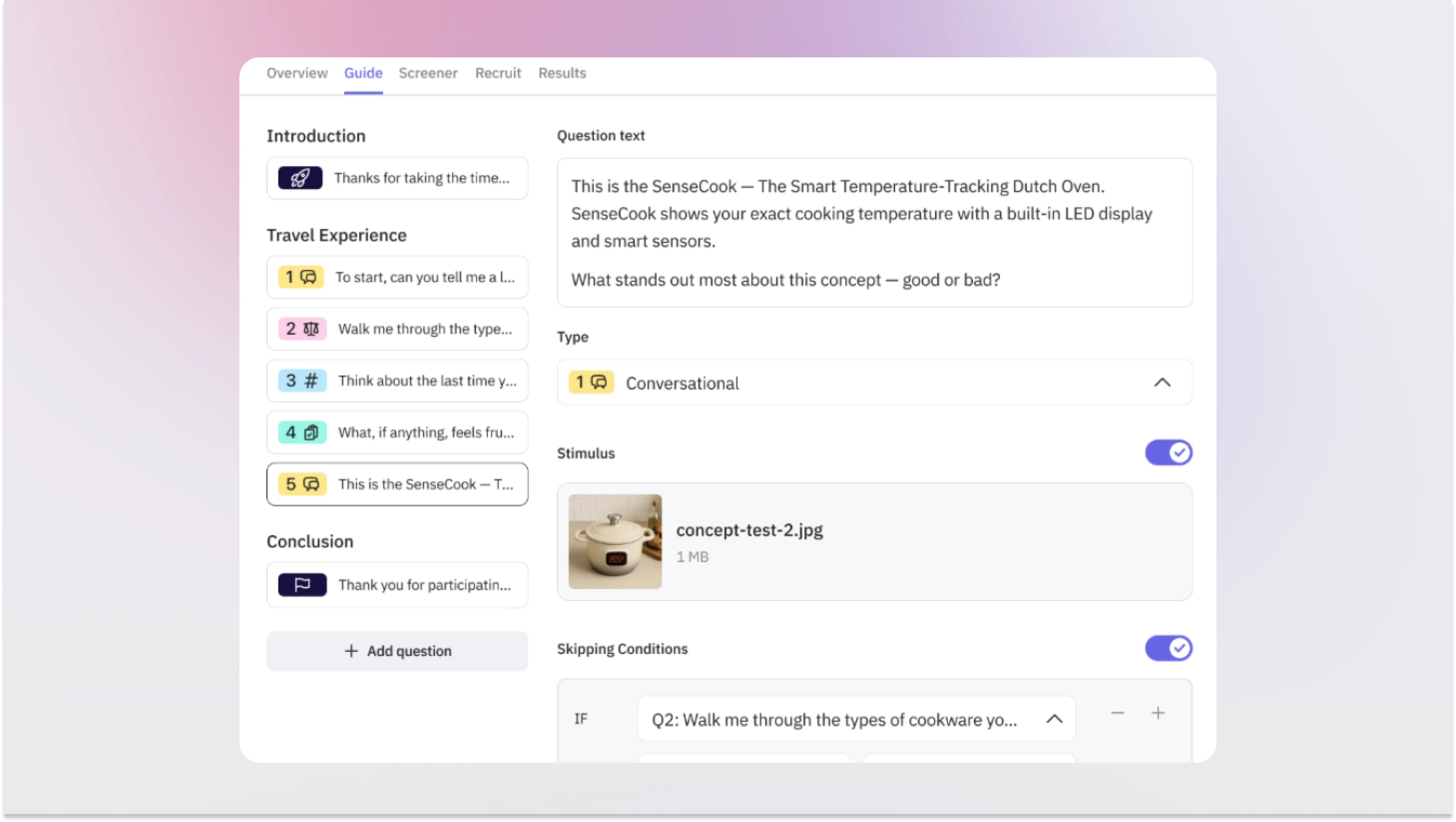Viewport: 1456px width, 822px height.
Task: Select the Guide tab
Action: click(363, 73)
